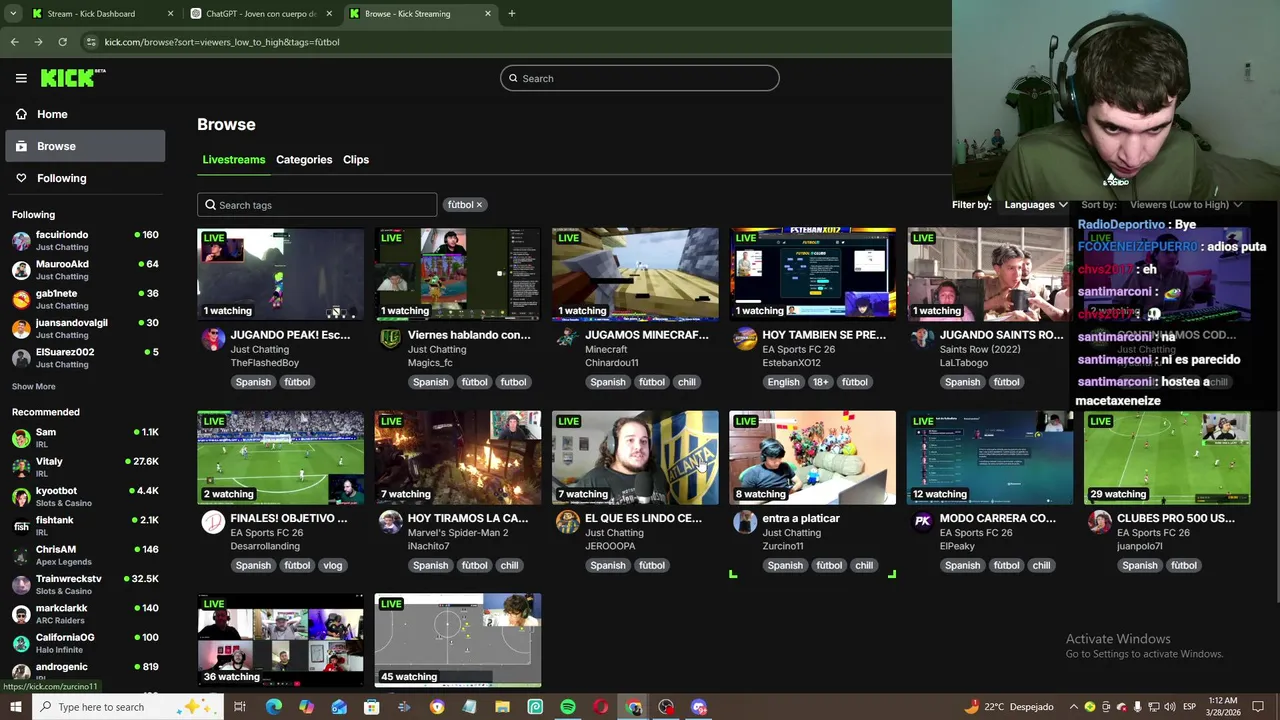Open ElSuarez002's followed channel
1280x720 pixels.
click(85, 358)
